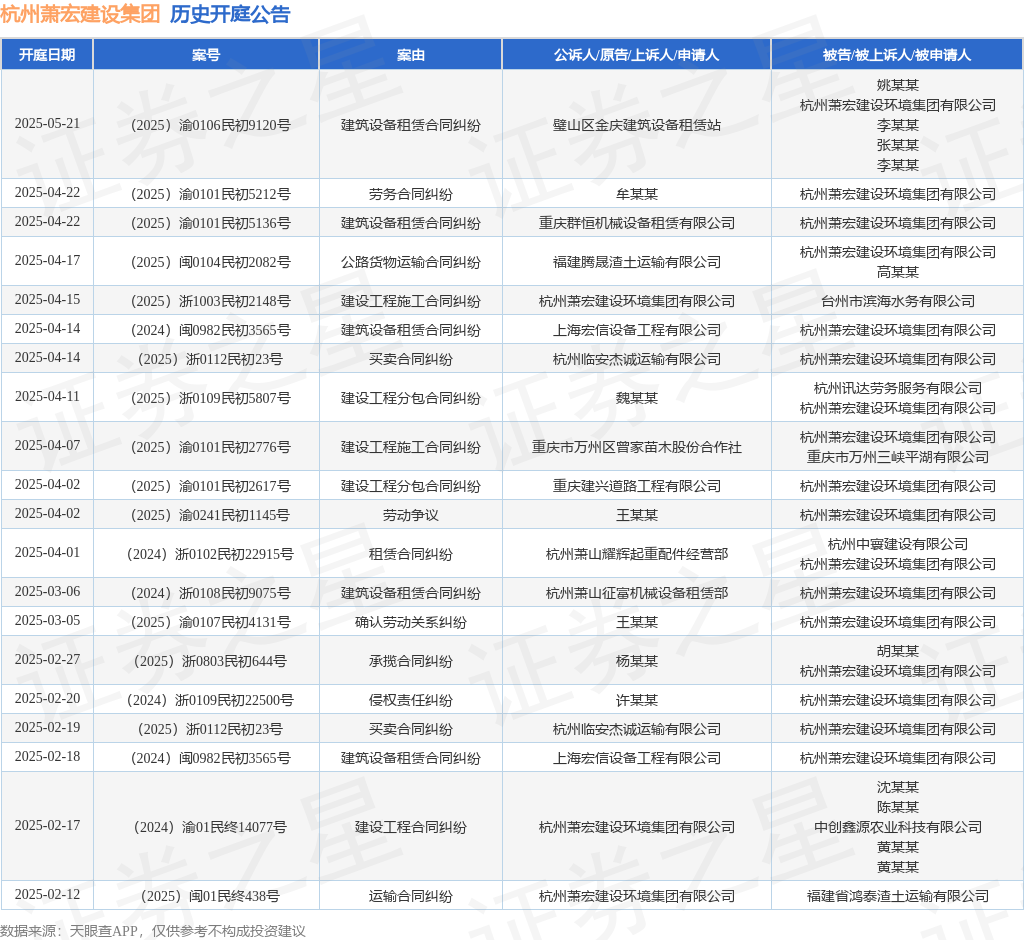Click case number 渝0101民初5136号
The image size is (1024, 940).
tap(210, 223)
